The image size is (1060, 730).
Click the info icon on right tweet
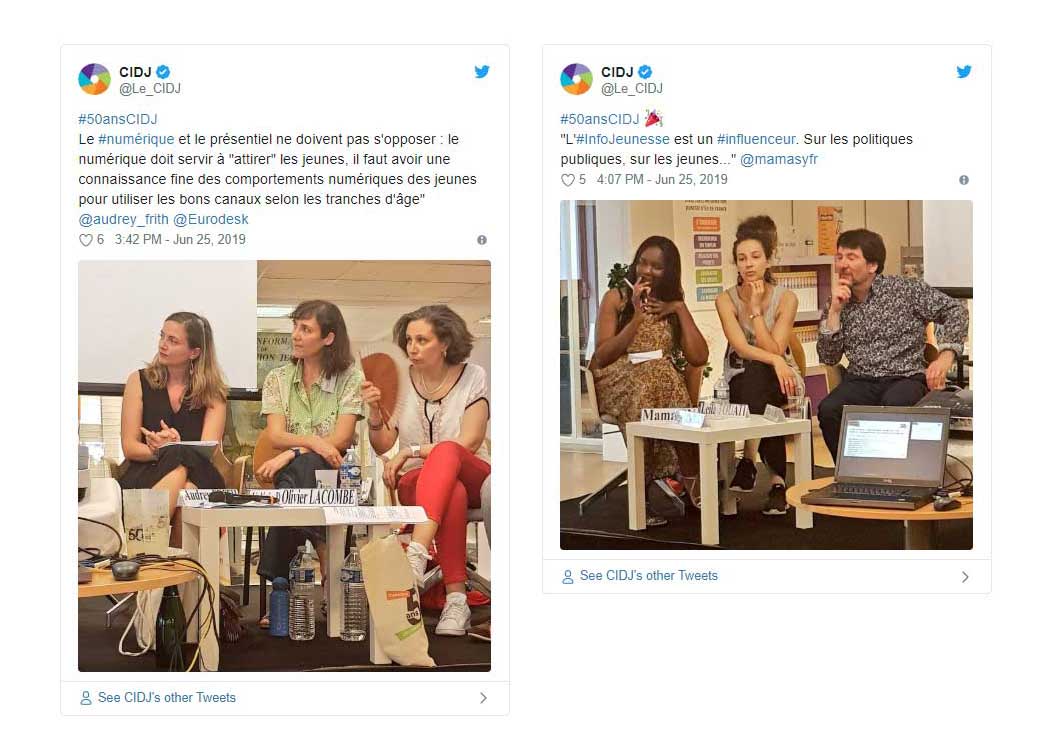coord(964,180)
